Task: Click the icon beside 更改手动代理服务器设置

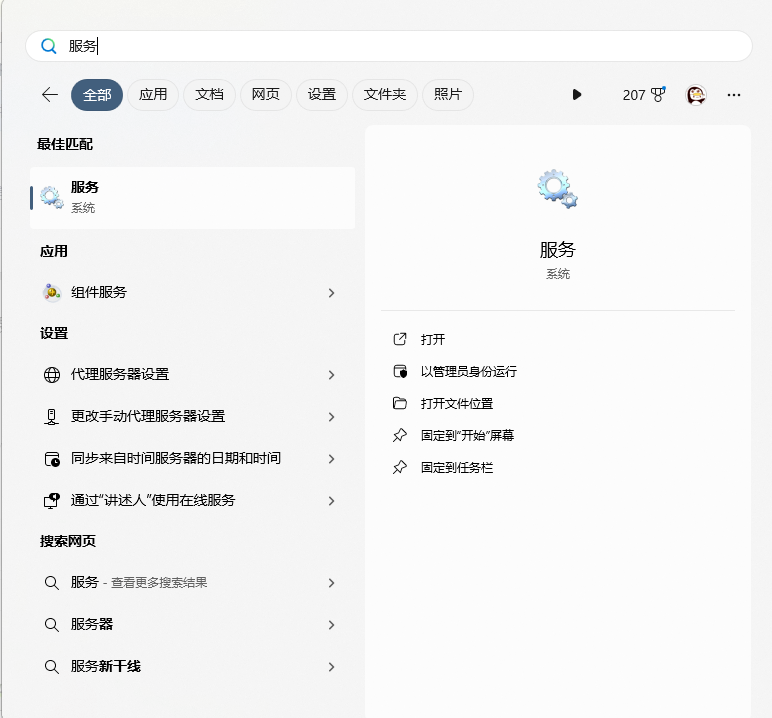Action: (52, 417)
